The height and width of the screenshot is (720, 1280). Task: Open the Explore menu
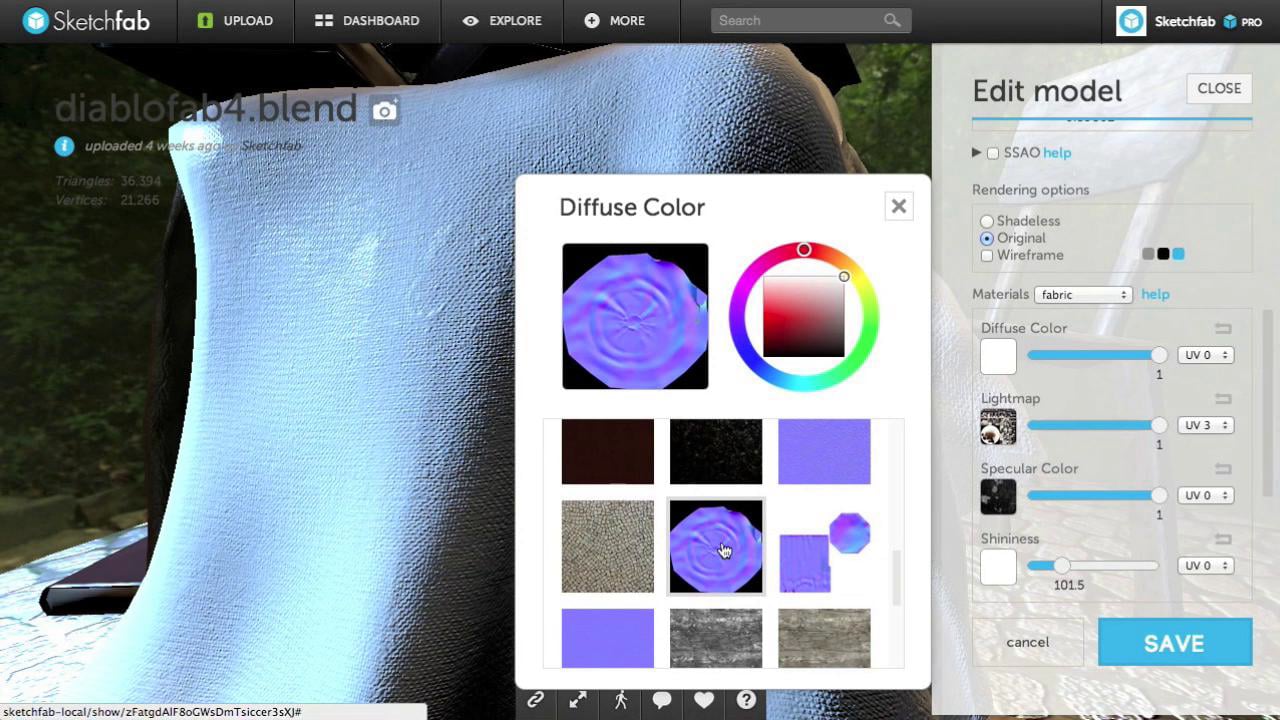pyautogui.click(x=502, y=21)
